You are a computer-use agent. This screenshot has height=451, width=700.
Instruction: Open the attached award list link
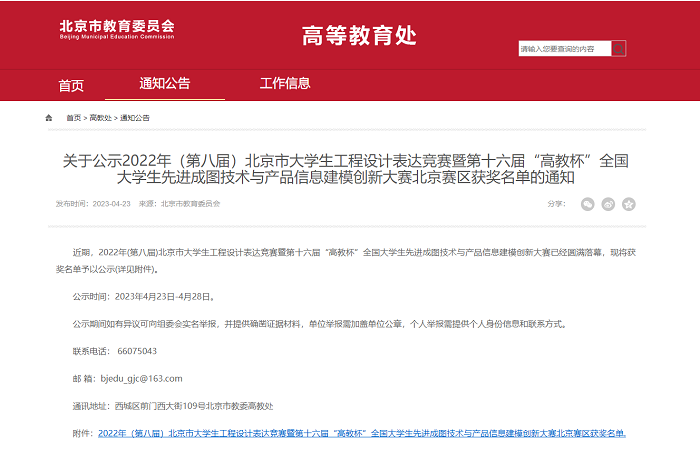coord(362,433)
